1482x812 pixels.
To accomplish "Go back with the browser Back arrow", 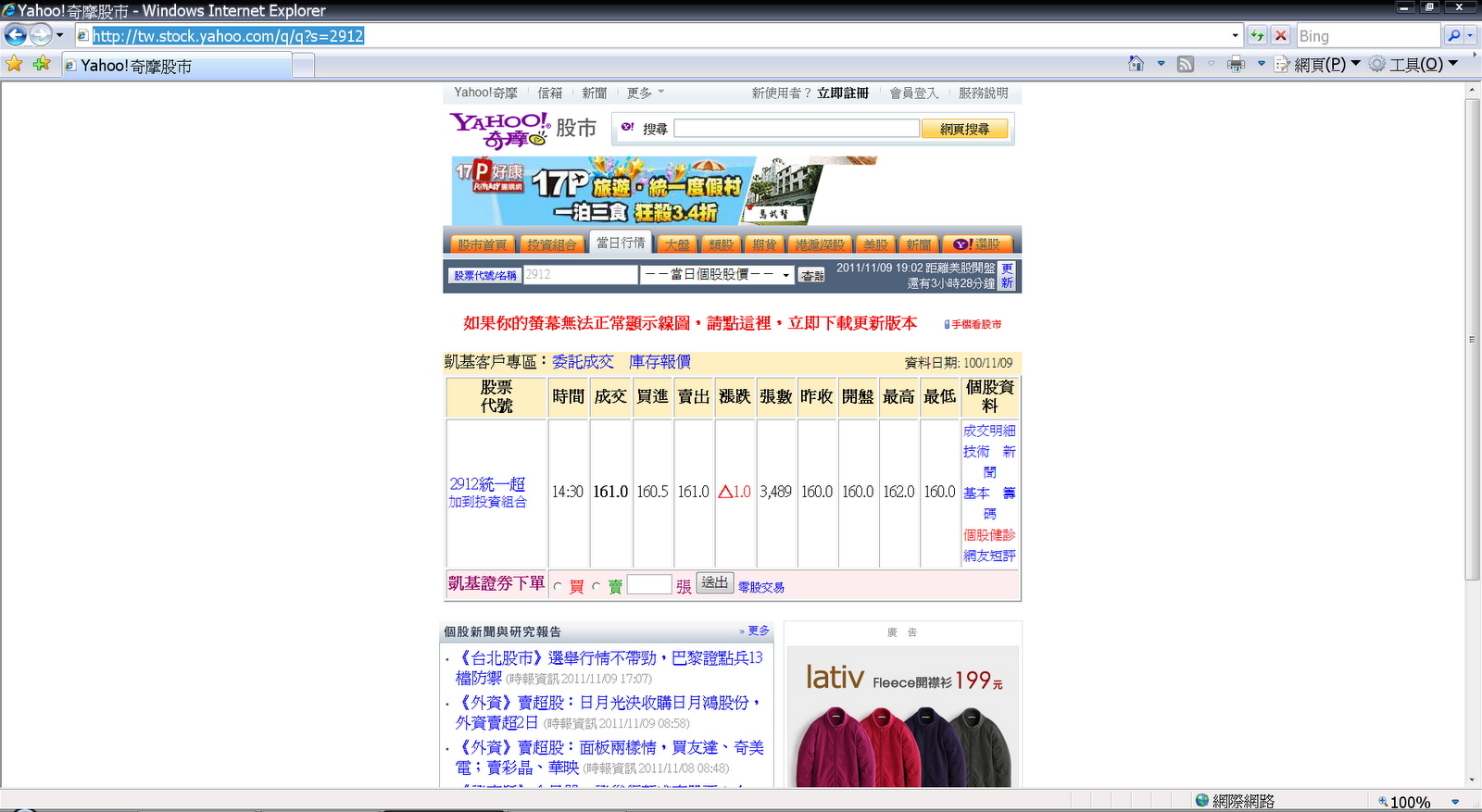I will pyautogui.click(x=16, y=36).
